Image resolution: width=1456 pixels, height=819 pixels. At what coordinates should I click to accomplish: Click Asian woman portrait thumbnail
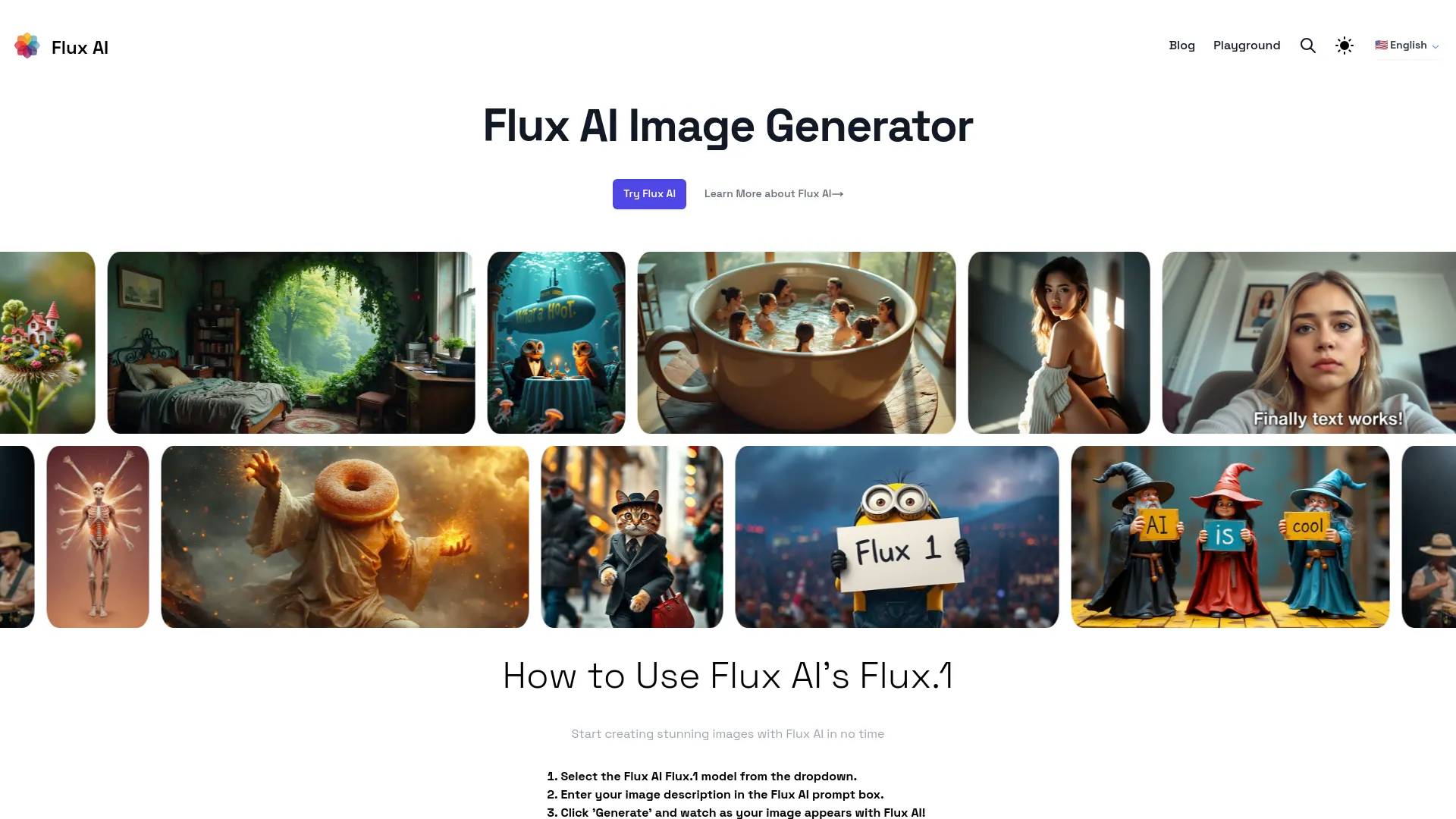click(x=1059, y=342)
